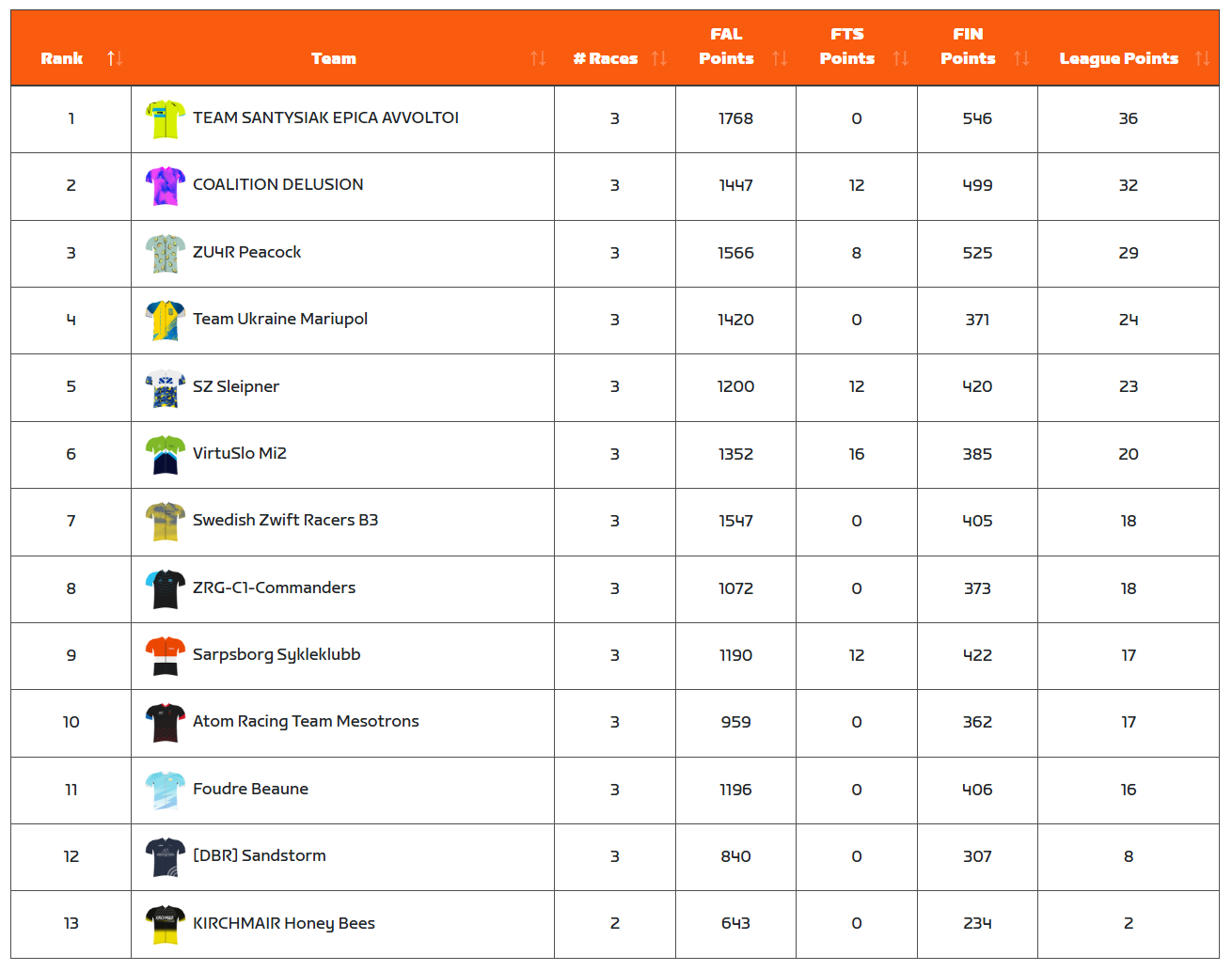Screen dimensions: 1232x971
Task: Click the TEAM SANTYSIAK EPICA AVVOLTOI jersey icon
Action: click(x=166, y=119)
